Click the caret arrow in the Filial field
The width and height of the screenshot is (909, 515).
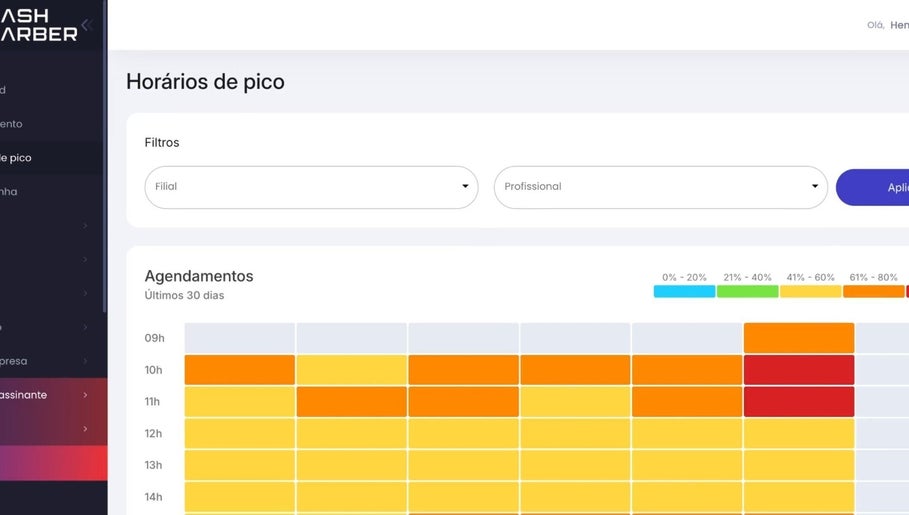(465, 187)
